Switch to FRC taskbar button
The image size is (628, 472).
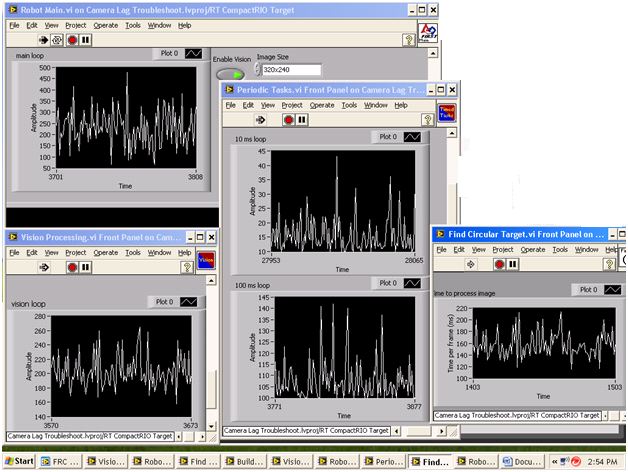coord(60,462)
